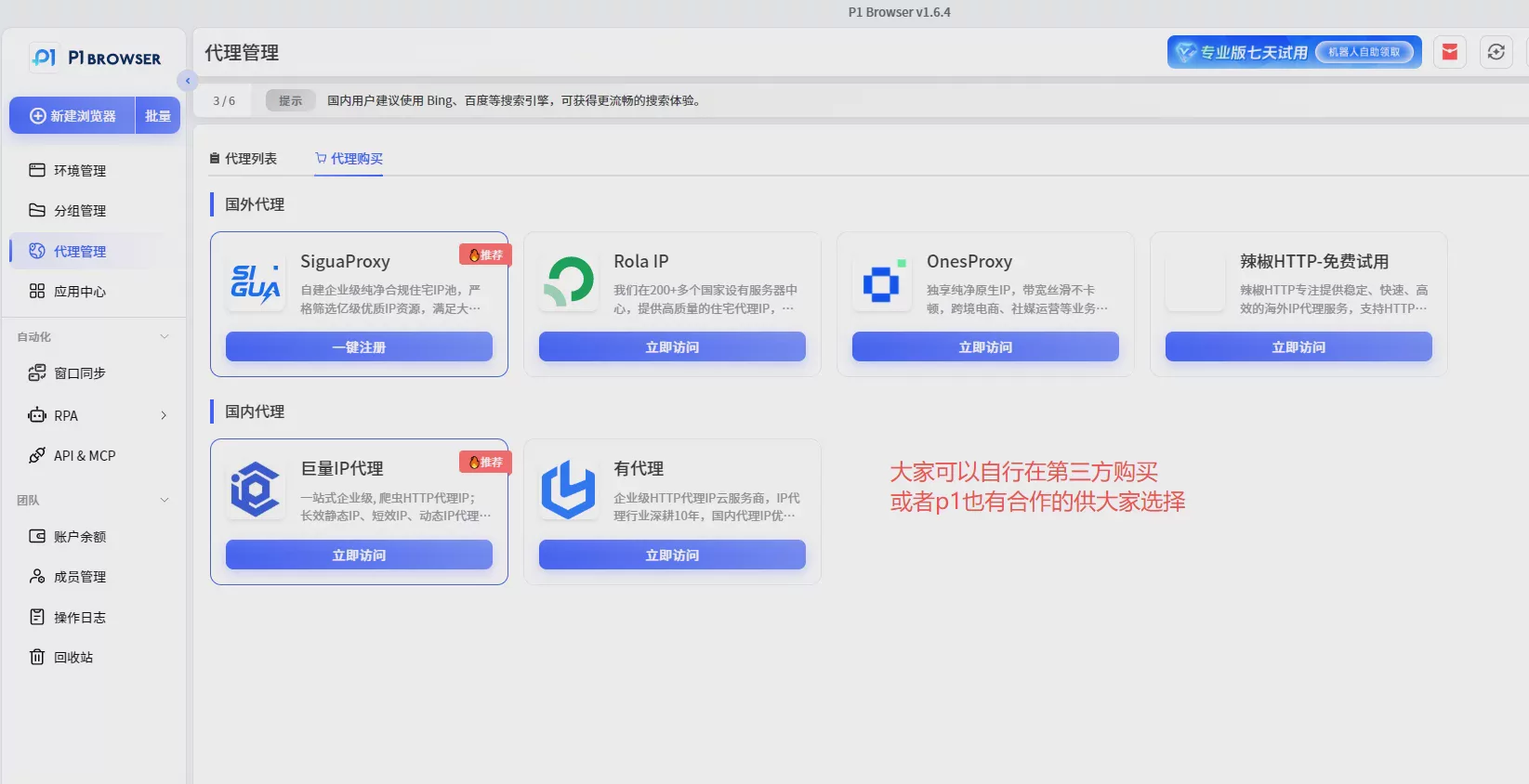Click the OnesProxy card title

pyautogui.click(x=969, y=261)
